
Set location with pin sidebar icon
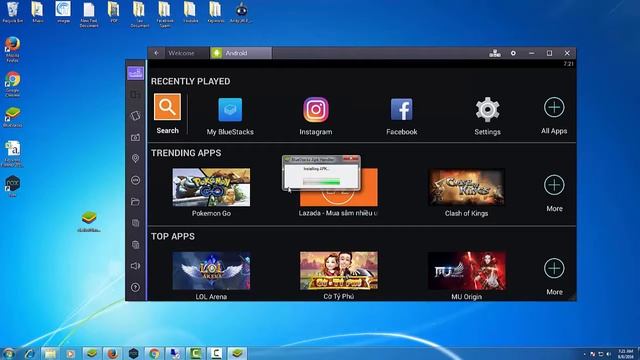136,158
